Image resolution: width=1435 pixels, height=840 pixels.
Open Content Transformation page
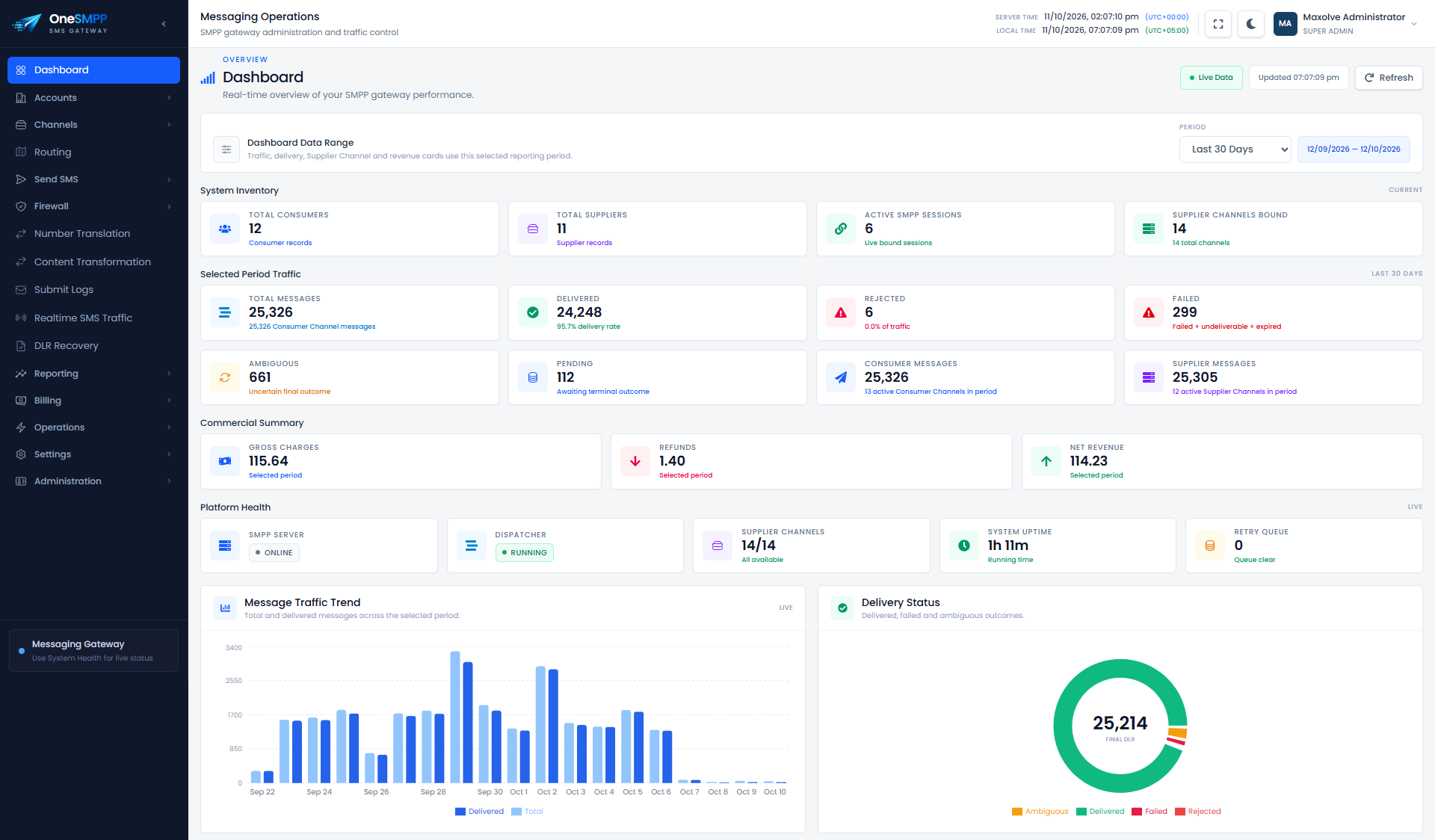pos(93,262)
